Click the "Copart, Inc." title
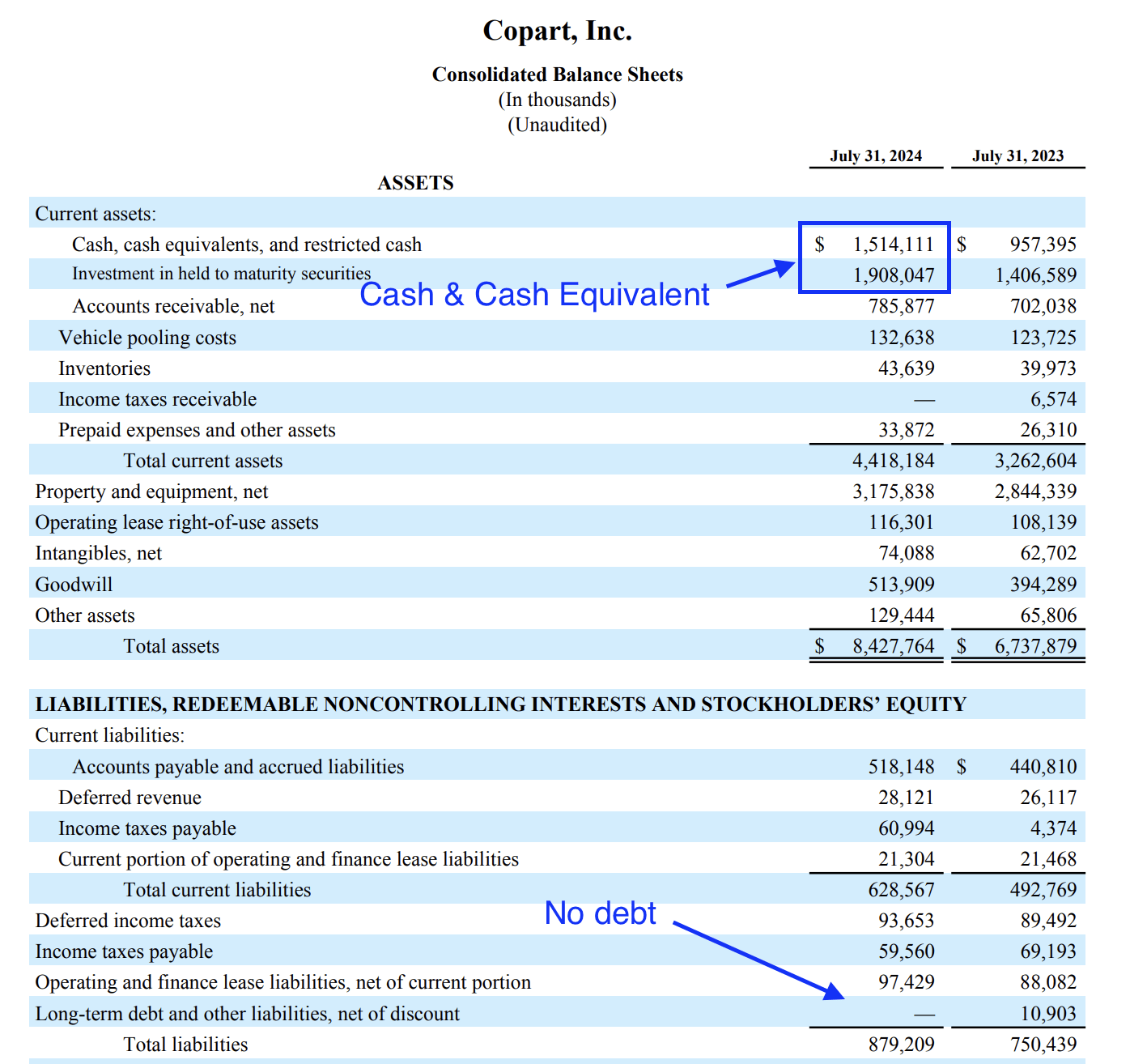The image size is (1130, 1064). tap(557, 31)
